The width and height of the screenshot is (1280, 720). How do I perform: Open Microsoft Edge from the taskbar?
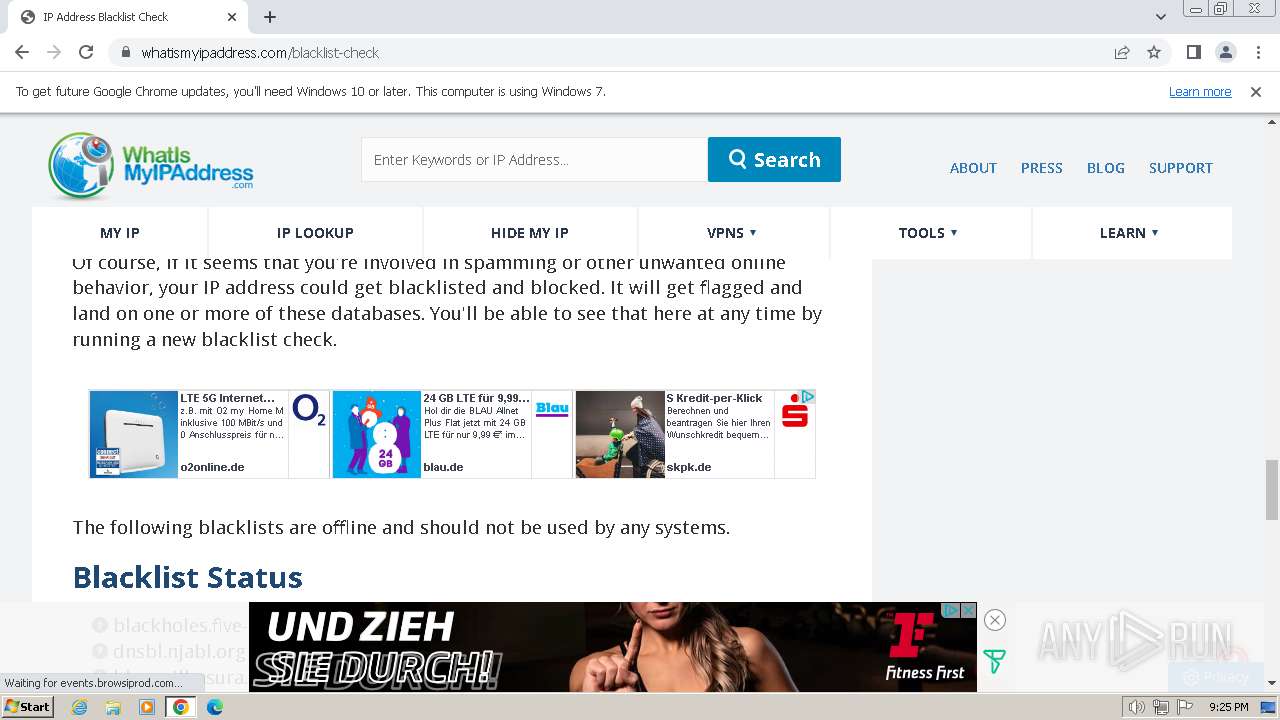click(x=215, y=707)
